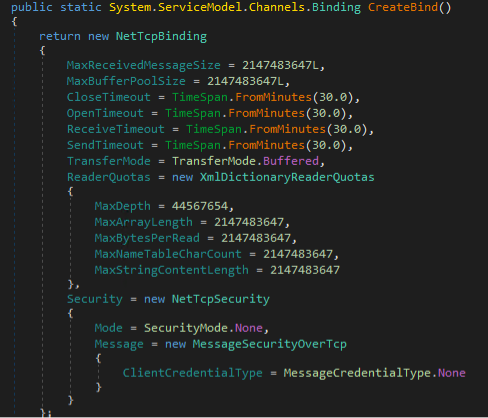The width and height of the screenshot is (488, 418).
Task: Click the SecurityMode.None value
Action: 203,328
